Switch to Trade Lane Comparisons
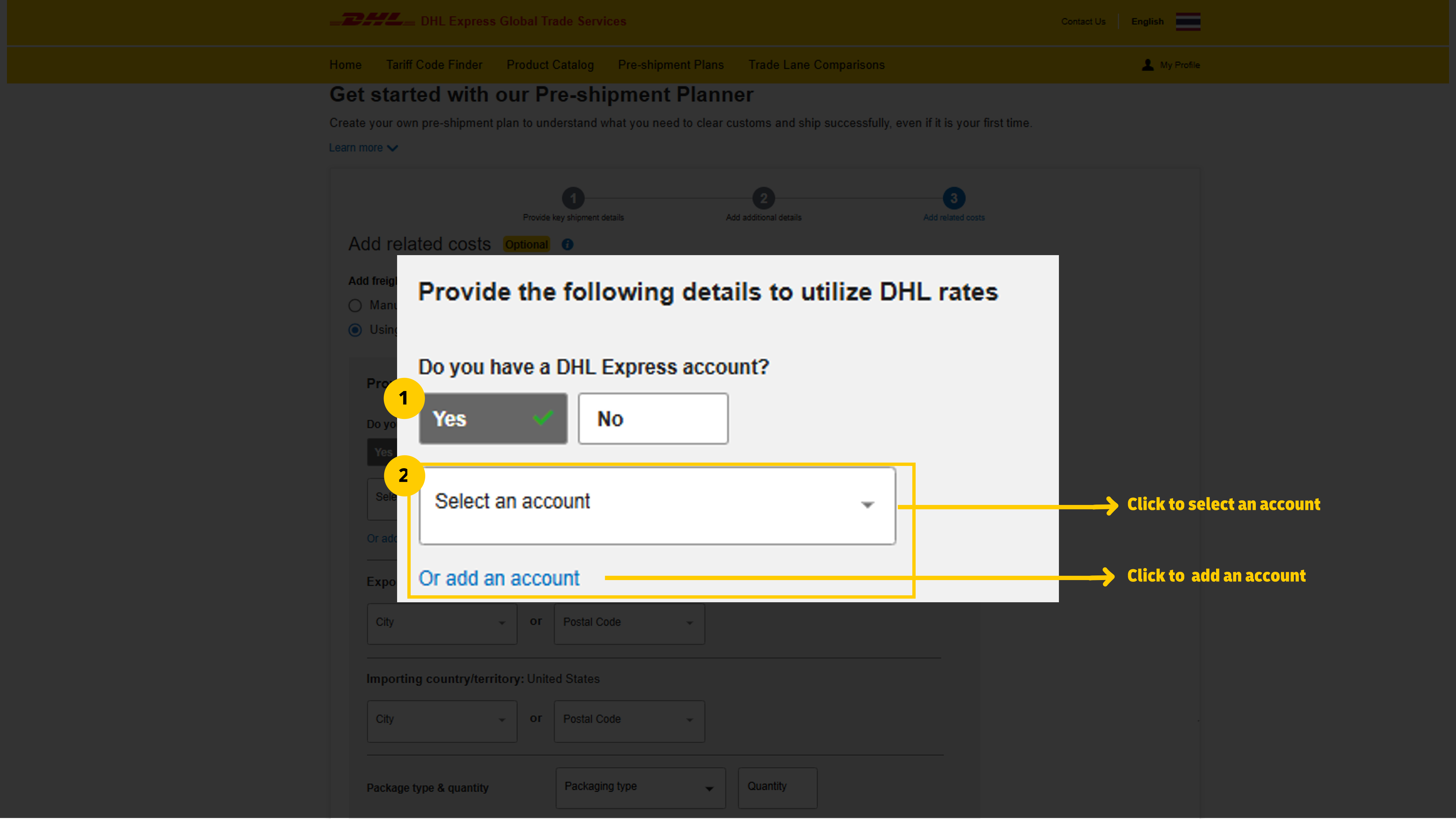Image resolution: width=1456 pixels, height=819 pixels. 816,65
